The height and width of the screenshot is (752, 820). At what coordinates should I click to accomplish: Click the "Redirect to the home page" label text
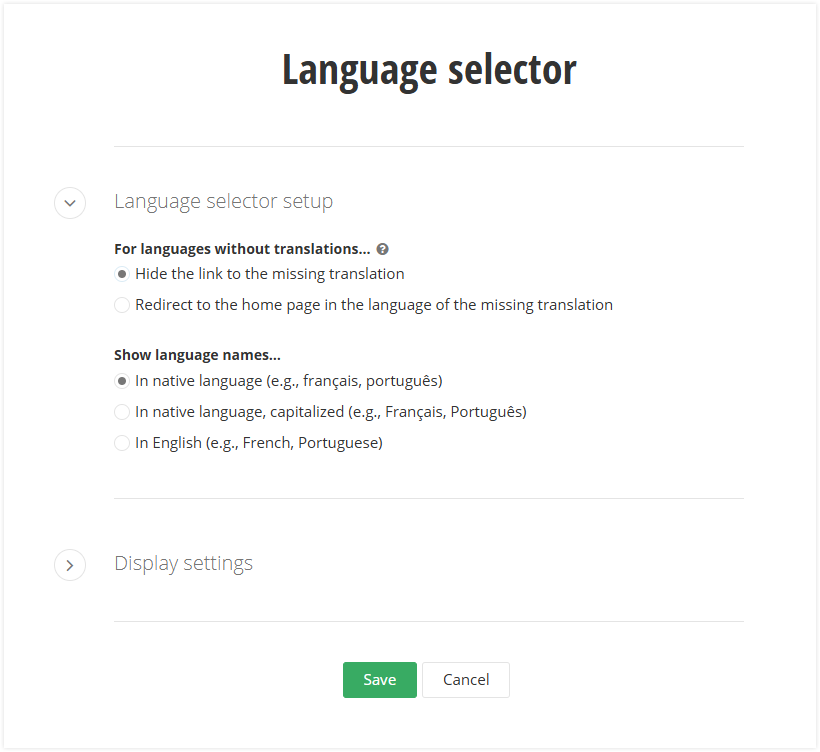tap(373, 305)
